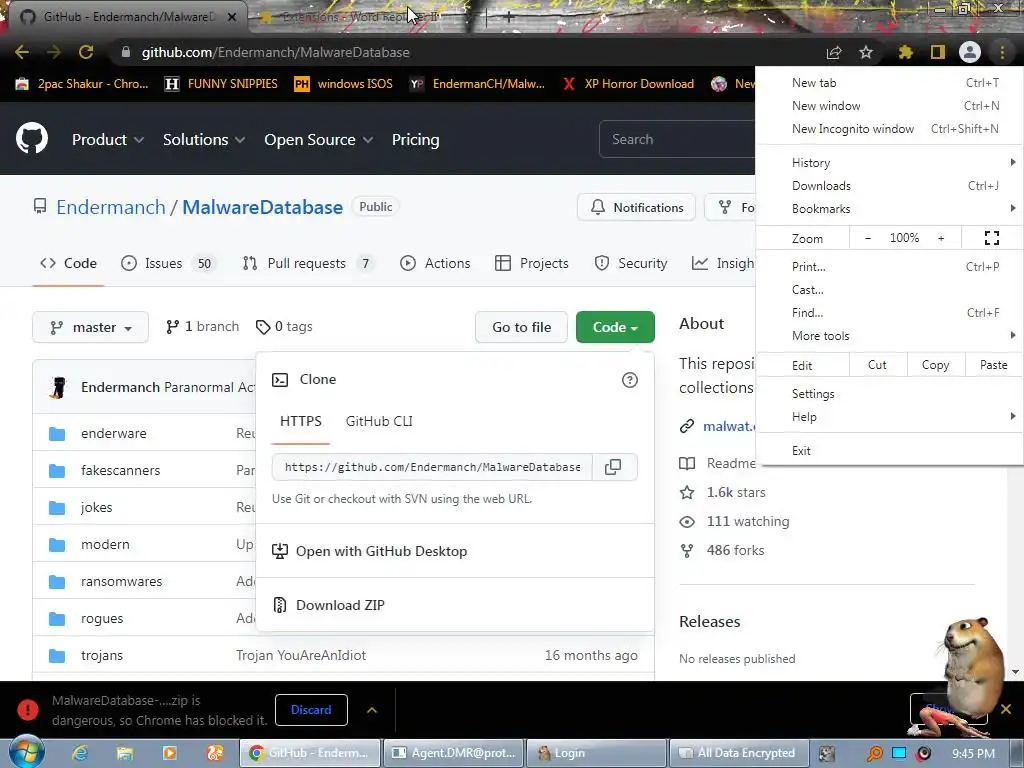Open the trojans folder

point(102,656)
